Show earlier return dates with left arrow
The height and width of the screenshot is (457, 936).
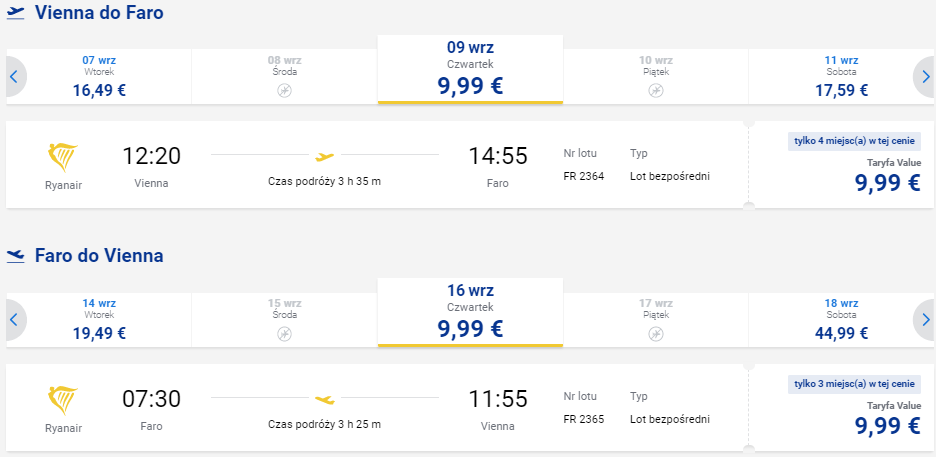click(x=16, y=320)
